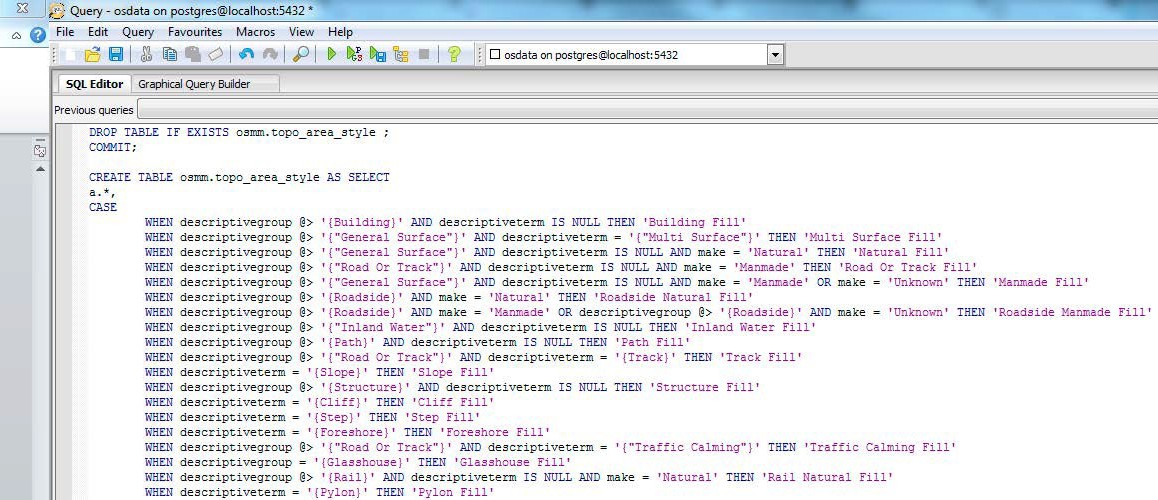
Task: Open the View menu
Action: [301, 32]
